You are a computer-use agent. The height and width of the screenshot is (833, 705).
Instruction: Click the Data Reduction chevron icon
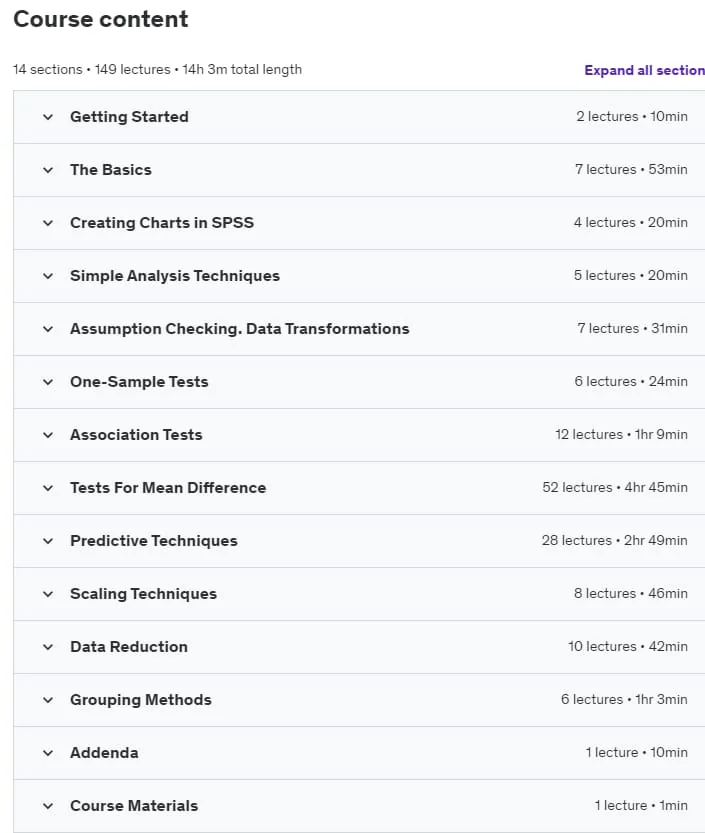pyautogui.click(x=48, y=647)
